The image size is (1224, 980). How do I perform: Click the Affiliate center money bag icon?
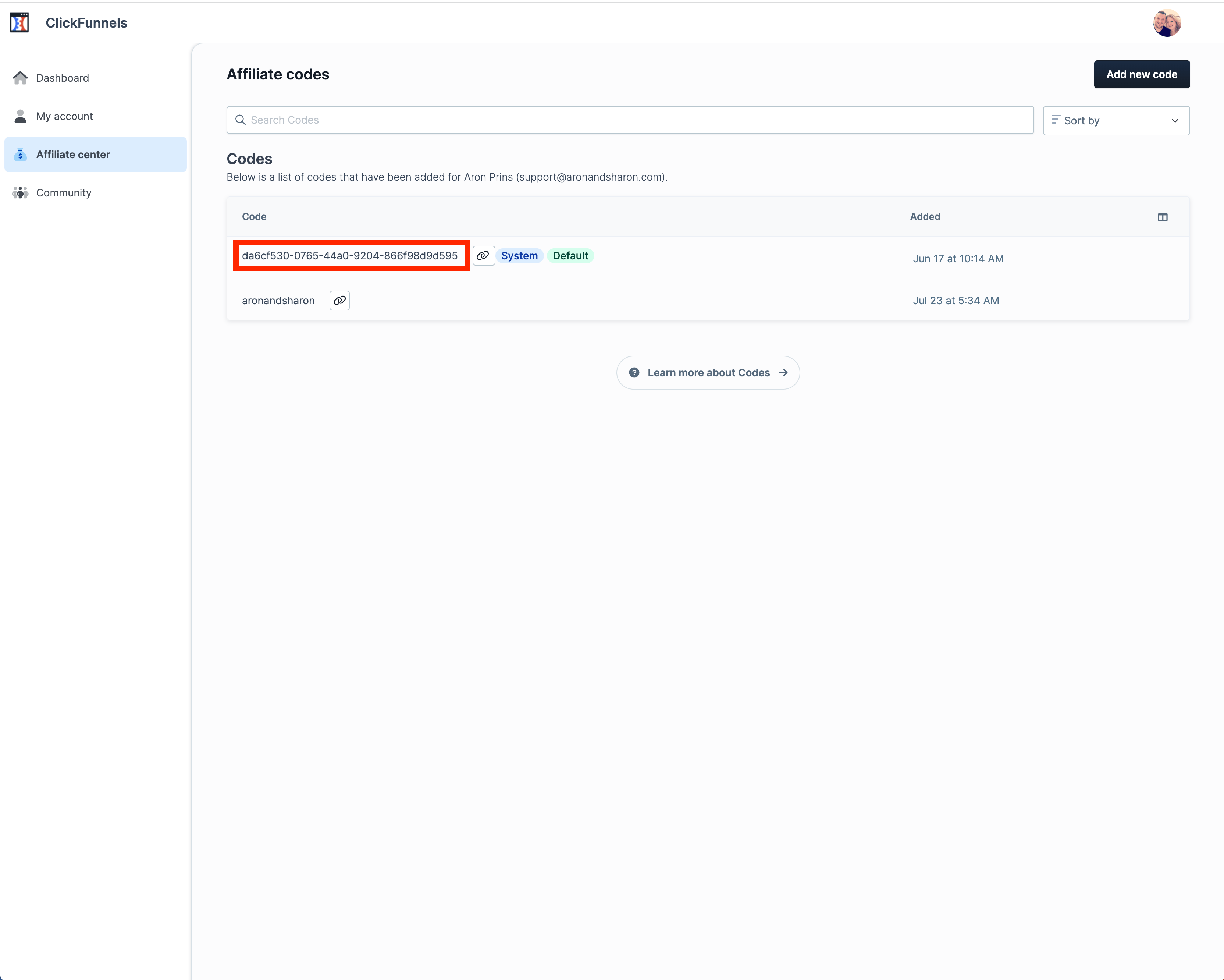tap(21, 155)
